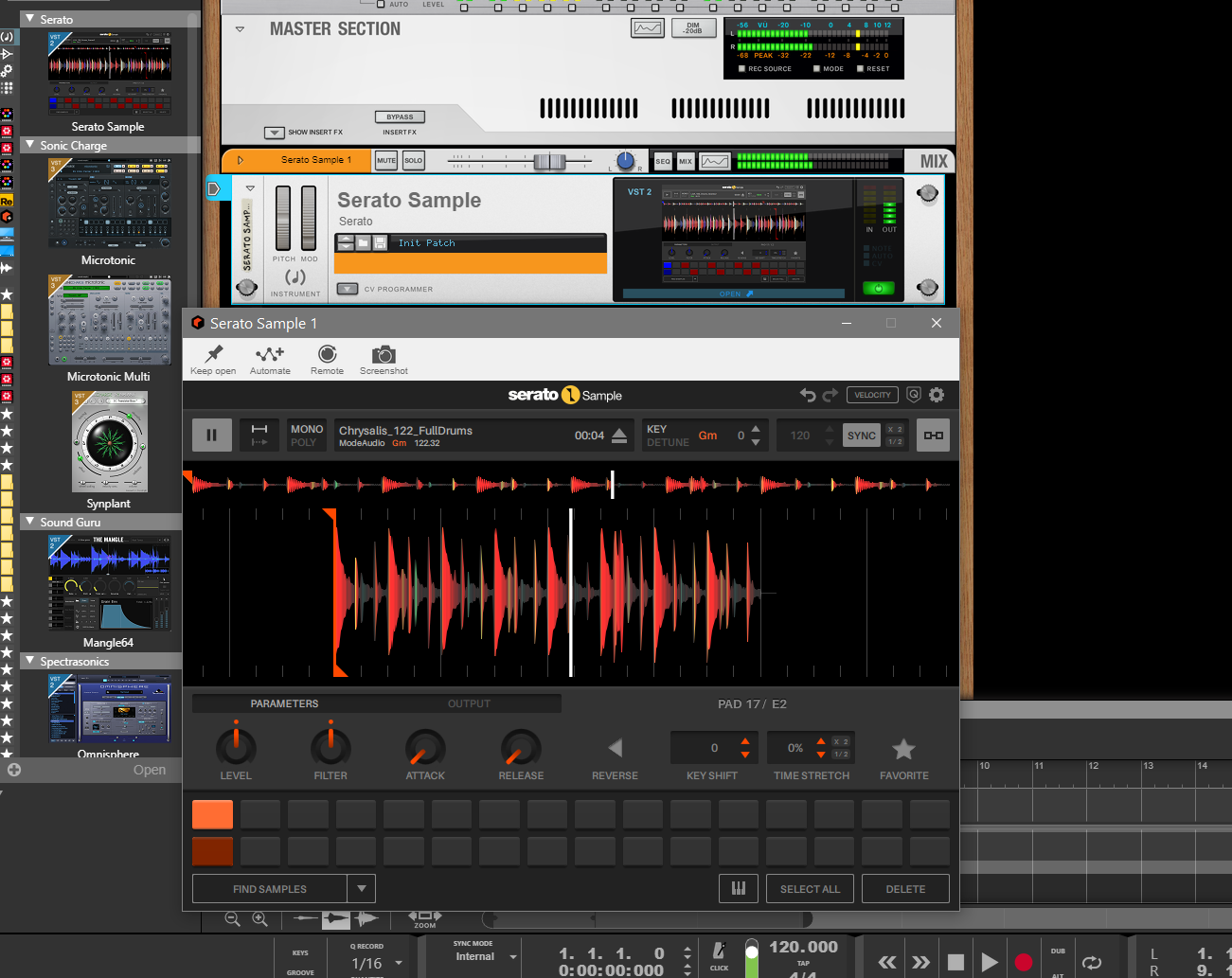1232x978 pixels.
Task: Open Serato Sample settings gear
Action: pos(937,395)
